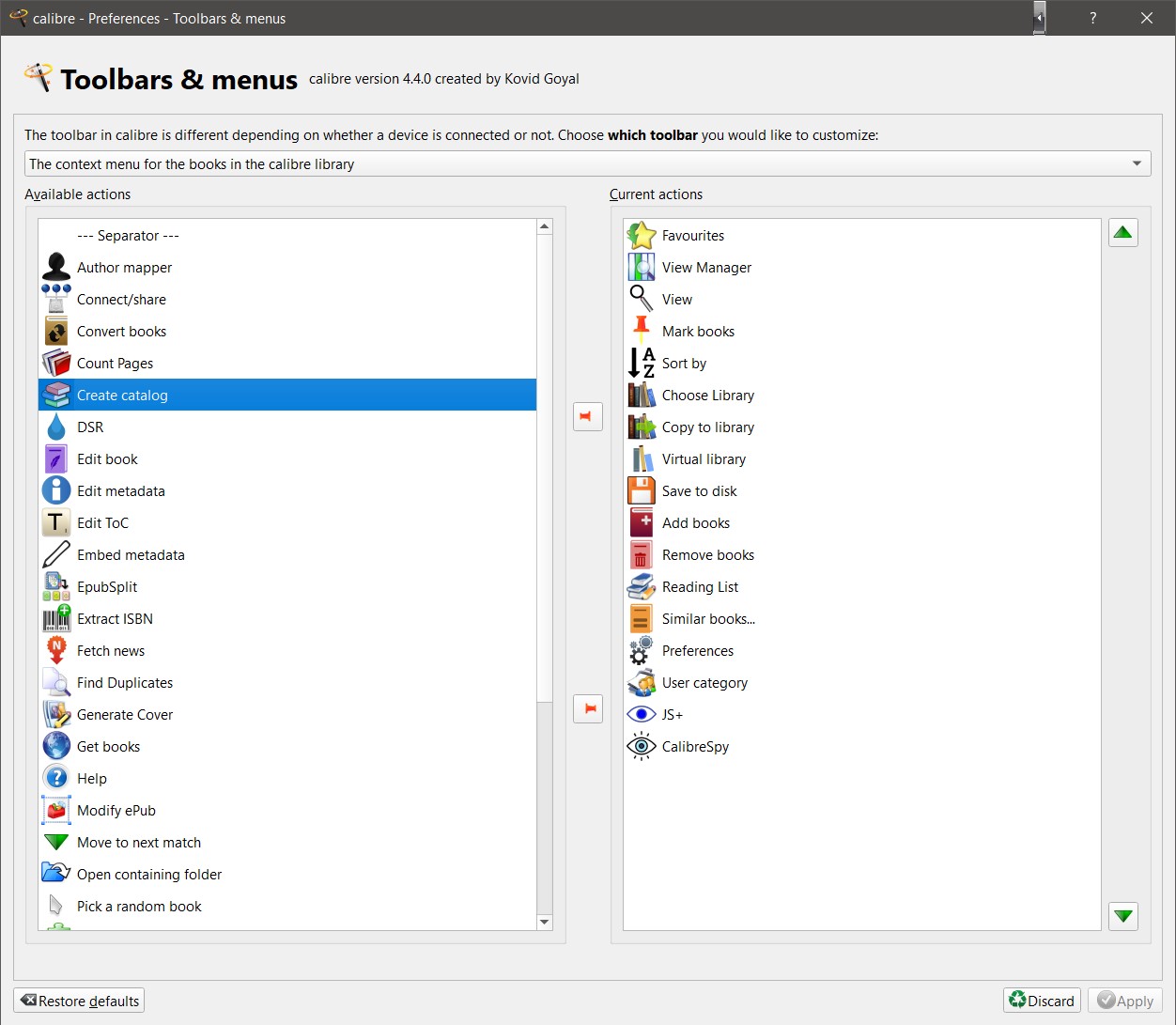The image size is (1176, 1025).
Task: Select the CalibreSpy eye icon
Action: [x=642, y=746]
